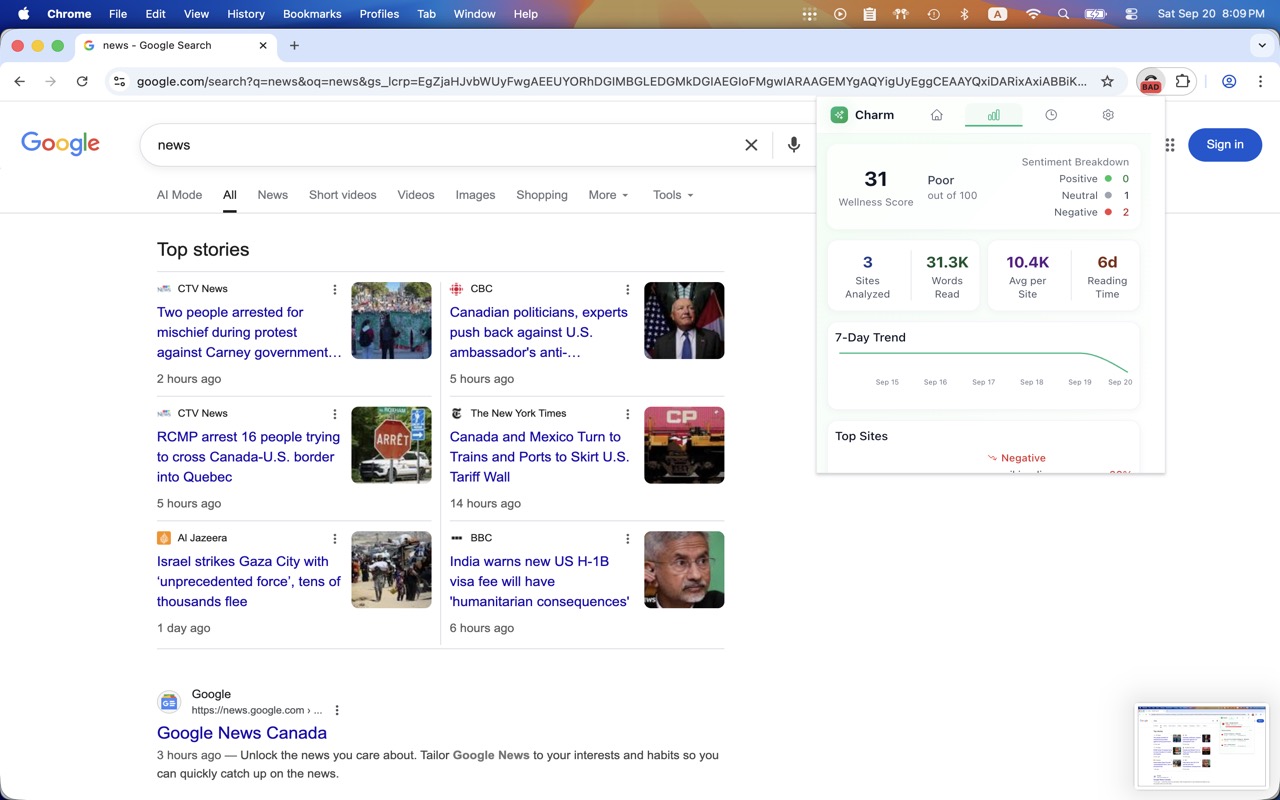
Task: Open the Charm statistics chart tab
Action: point(993,115)
